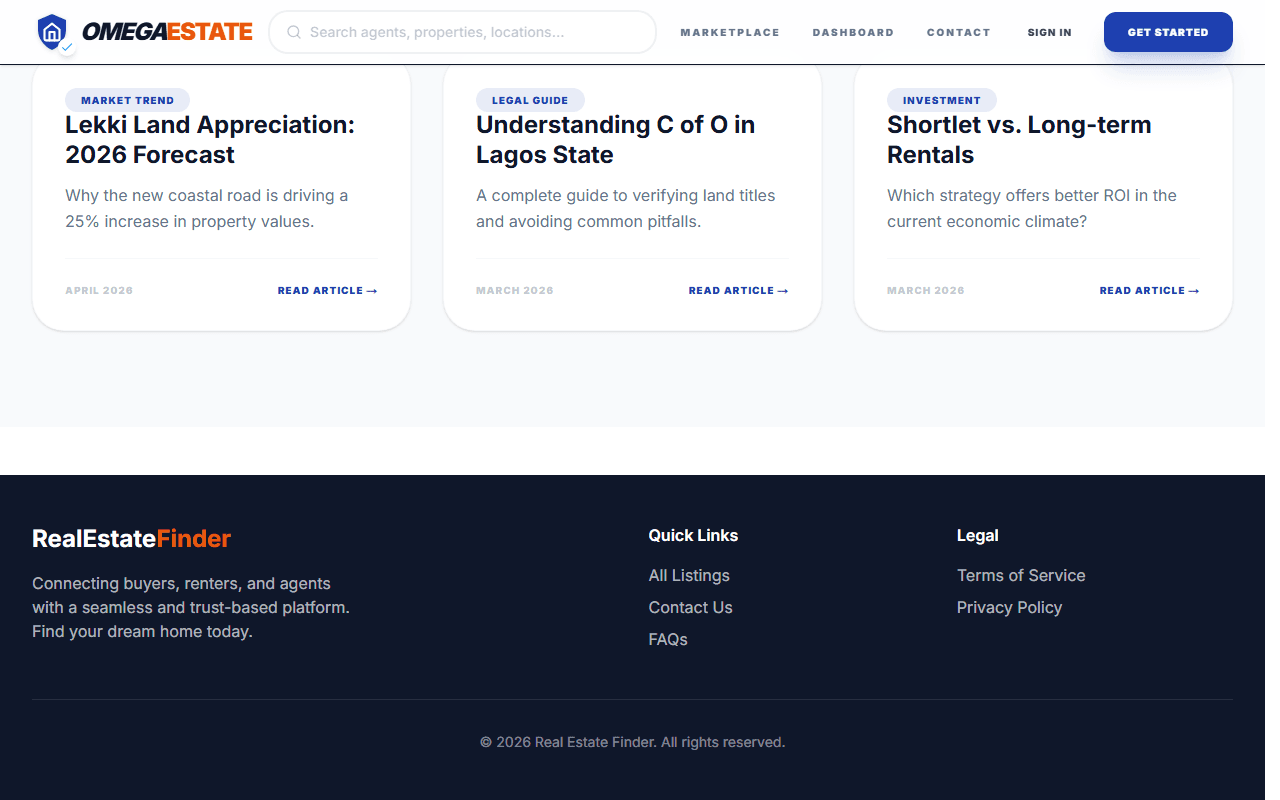Click the 2026 Real Estate Finder copyright text
This screenshot has width=1280, height=800.
click(x=632, y=743)
